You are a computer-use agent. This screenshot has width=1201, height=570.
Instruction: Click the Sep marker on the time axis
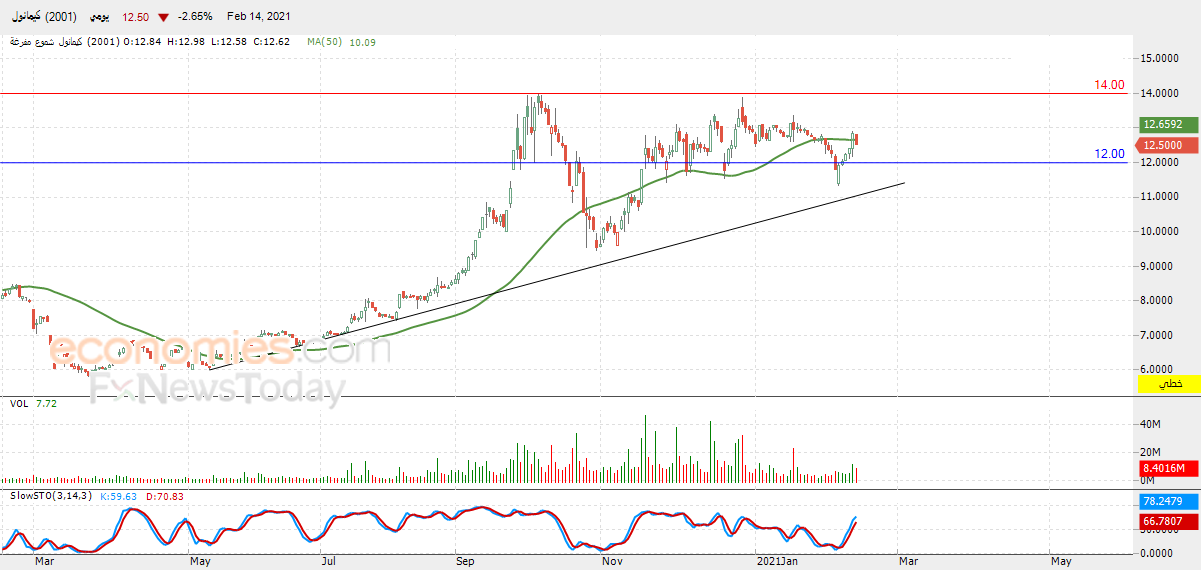[x=464, y=562]
